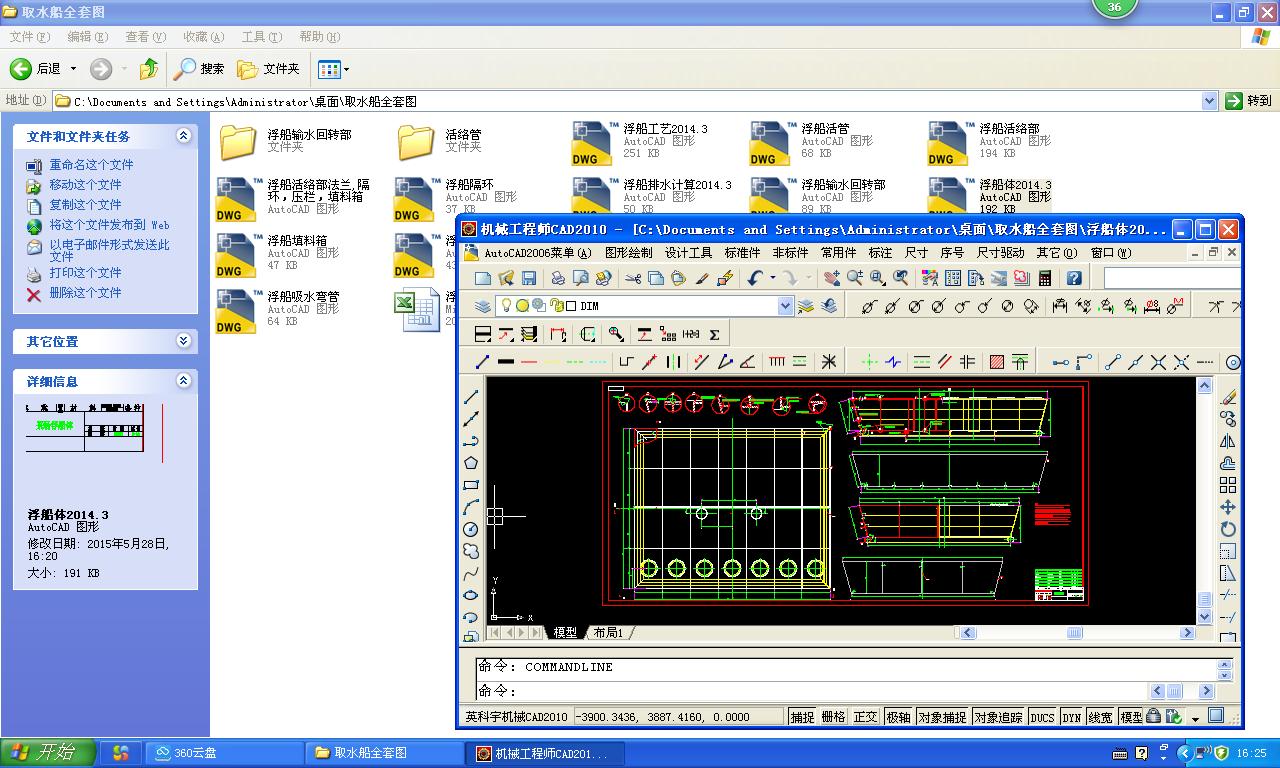Switch to the 布局1 layout tab
This screenshot has width=1280, height=768.
pyautogui.click(x=608, y=632)
